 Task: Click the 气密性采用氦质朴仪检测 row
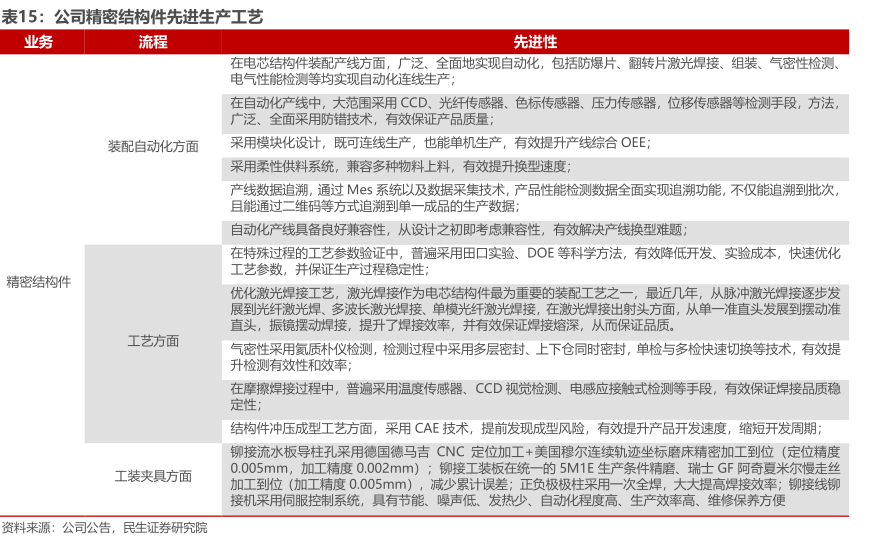[x=535, y=358]
